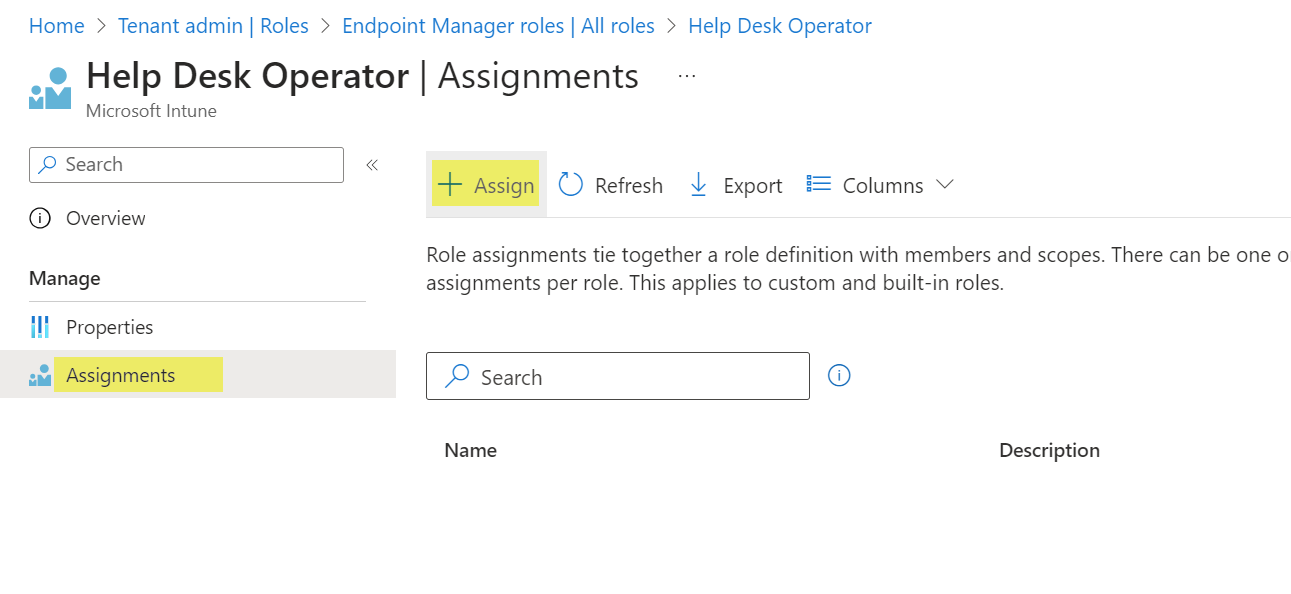Click the Overview info circle icon
Image resolution: width=1291 pixels, height=594 pixels.
click(40, 218)
